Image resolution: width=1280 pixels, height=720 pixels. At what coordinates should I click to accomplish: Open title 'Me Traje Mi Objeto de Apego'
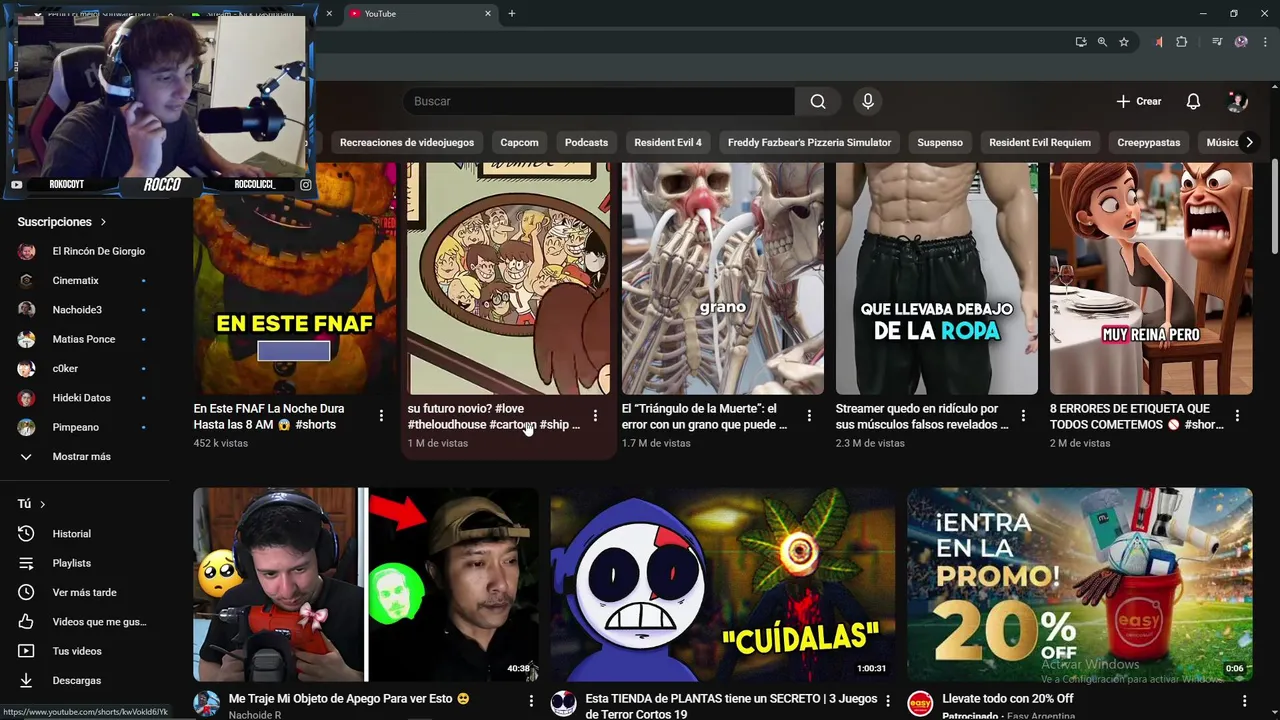tap(349, 699)
